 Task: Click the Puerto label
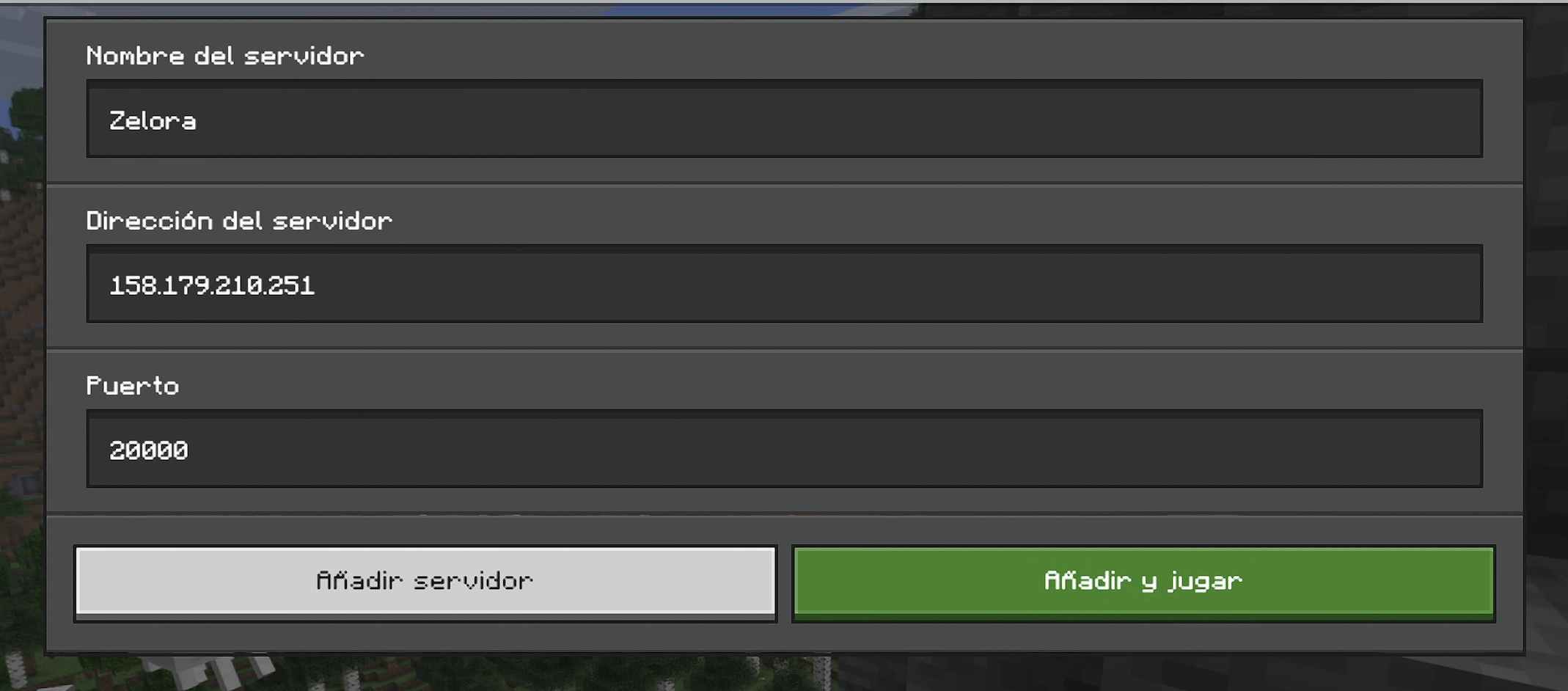pyautogui.click(x=133, y=386)
